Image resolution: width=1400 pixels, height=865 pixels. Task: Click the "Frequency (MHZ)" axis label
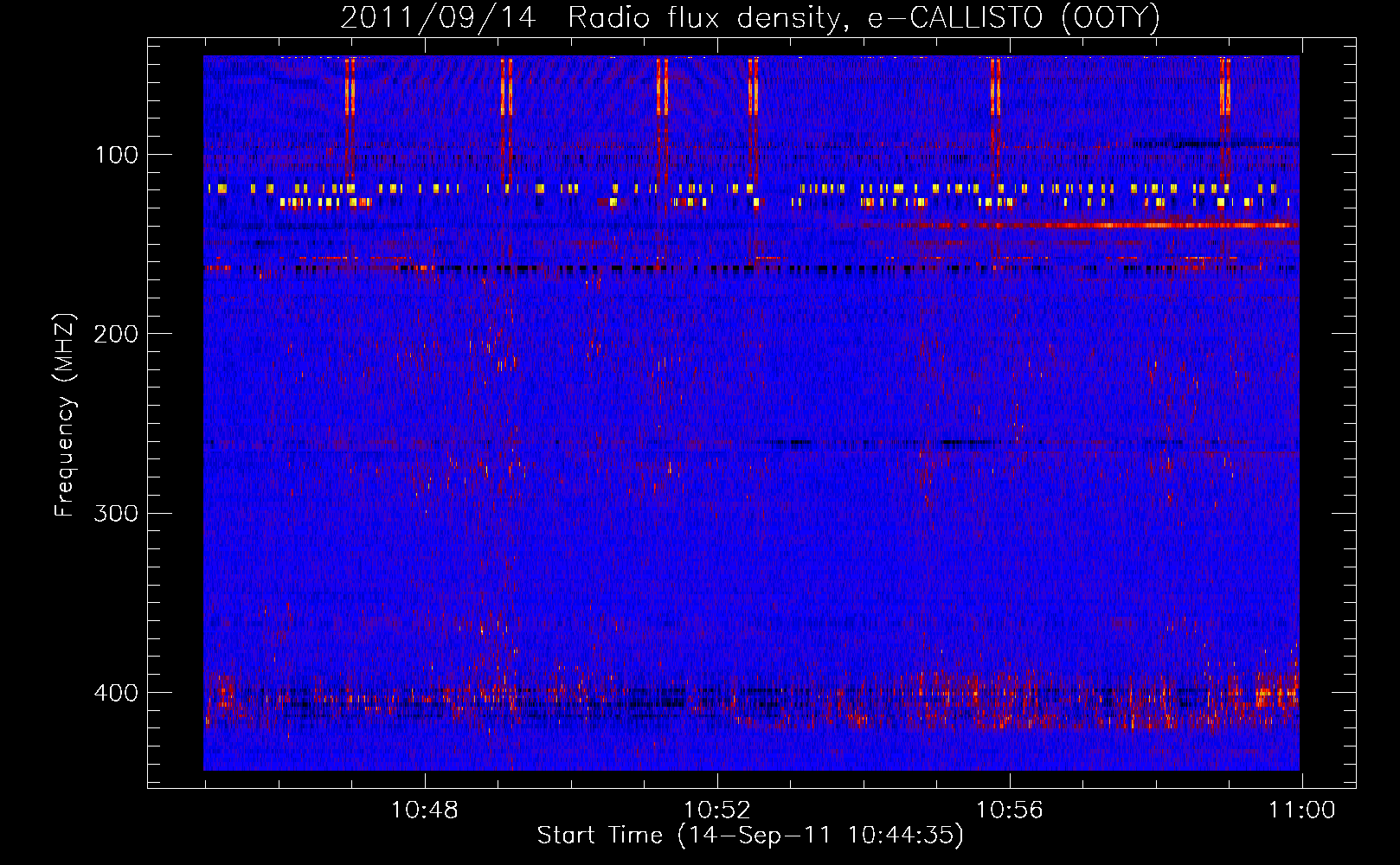click(65, 414)
